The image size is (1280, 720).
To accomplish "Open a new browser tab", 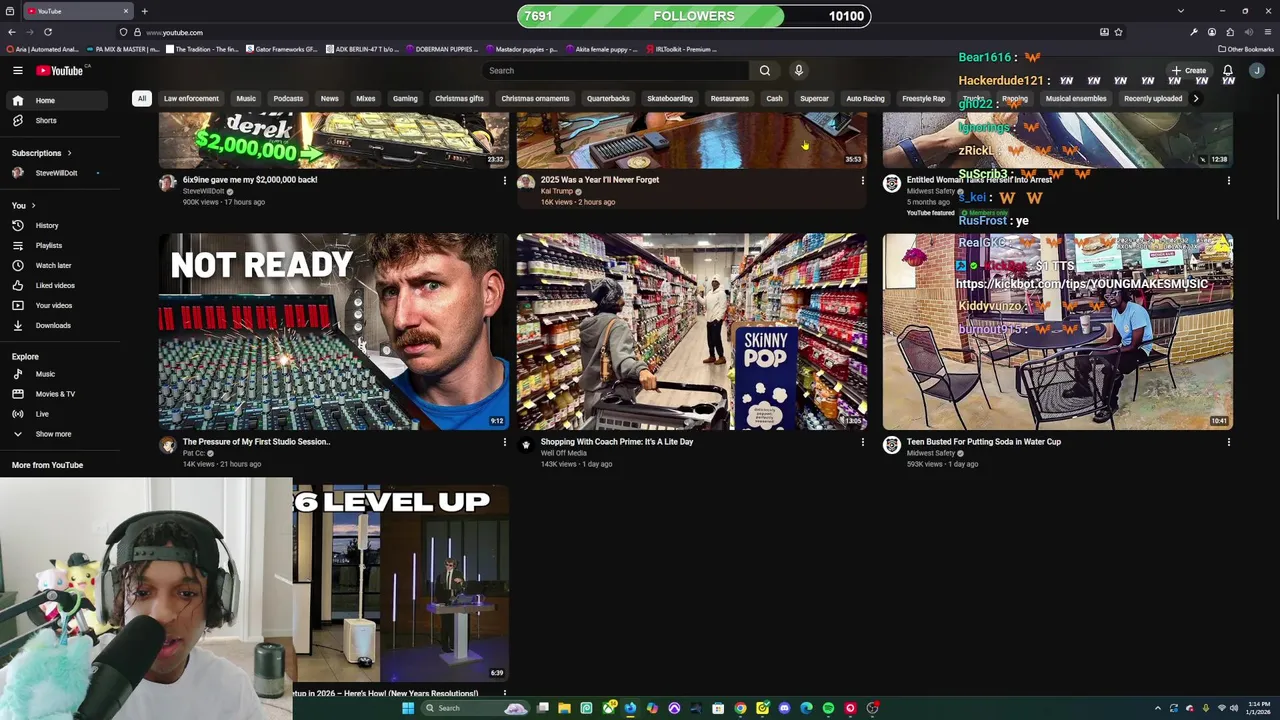I will click(144, 11).
